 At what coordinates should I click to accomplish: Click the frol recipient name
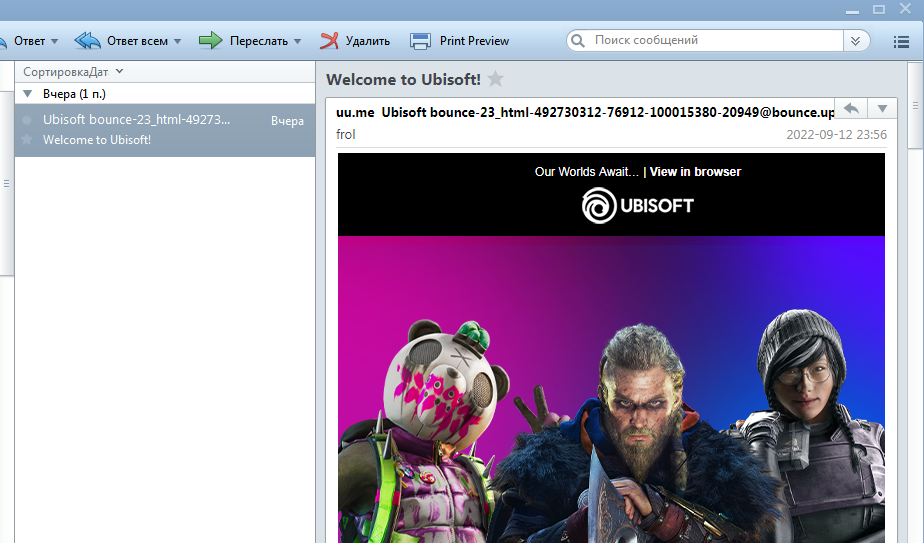(346, 134)
